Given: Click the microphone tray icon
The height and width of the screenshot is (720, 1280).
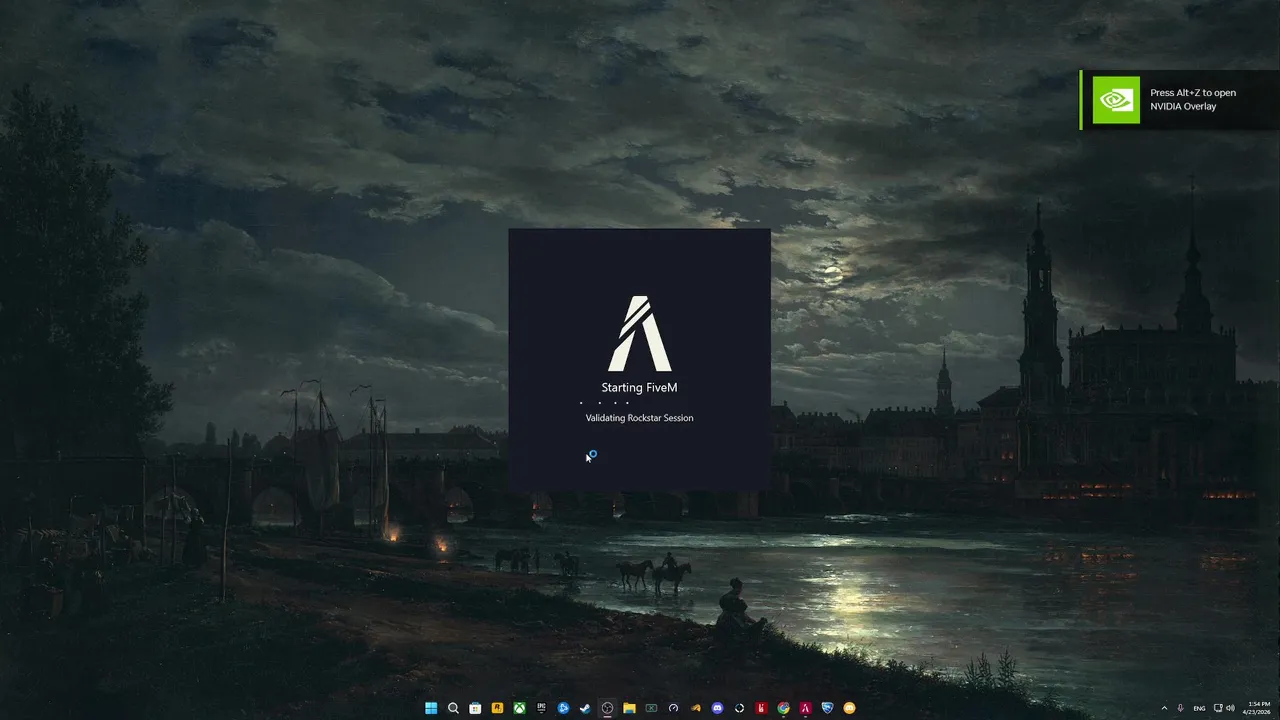Looking at the screenshot, I should (x=1181, y=708).
